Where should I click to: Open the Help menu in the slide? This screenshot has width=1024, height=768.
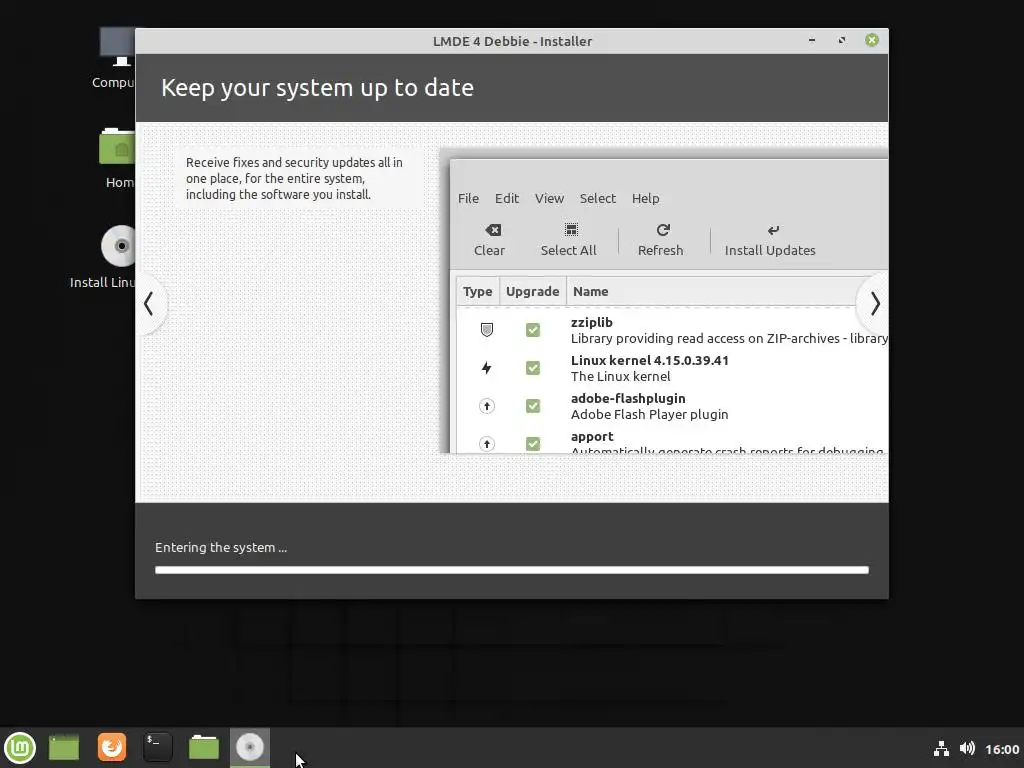(x=645, y=199)
